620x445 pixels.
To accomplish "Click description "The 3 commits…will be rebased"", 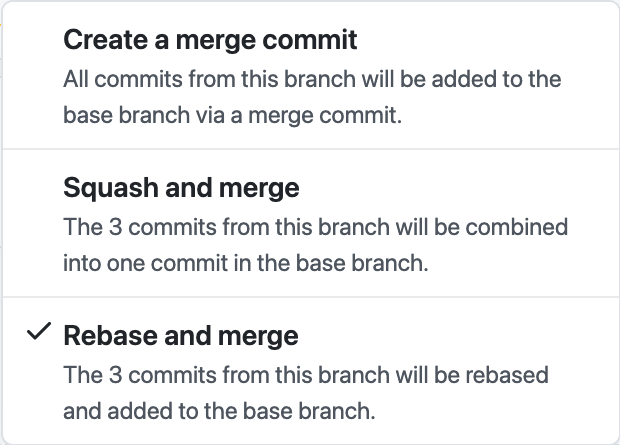I will tap(306, 374).
